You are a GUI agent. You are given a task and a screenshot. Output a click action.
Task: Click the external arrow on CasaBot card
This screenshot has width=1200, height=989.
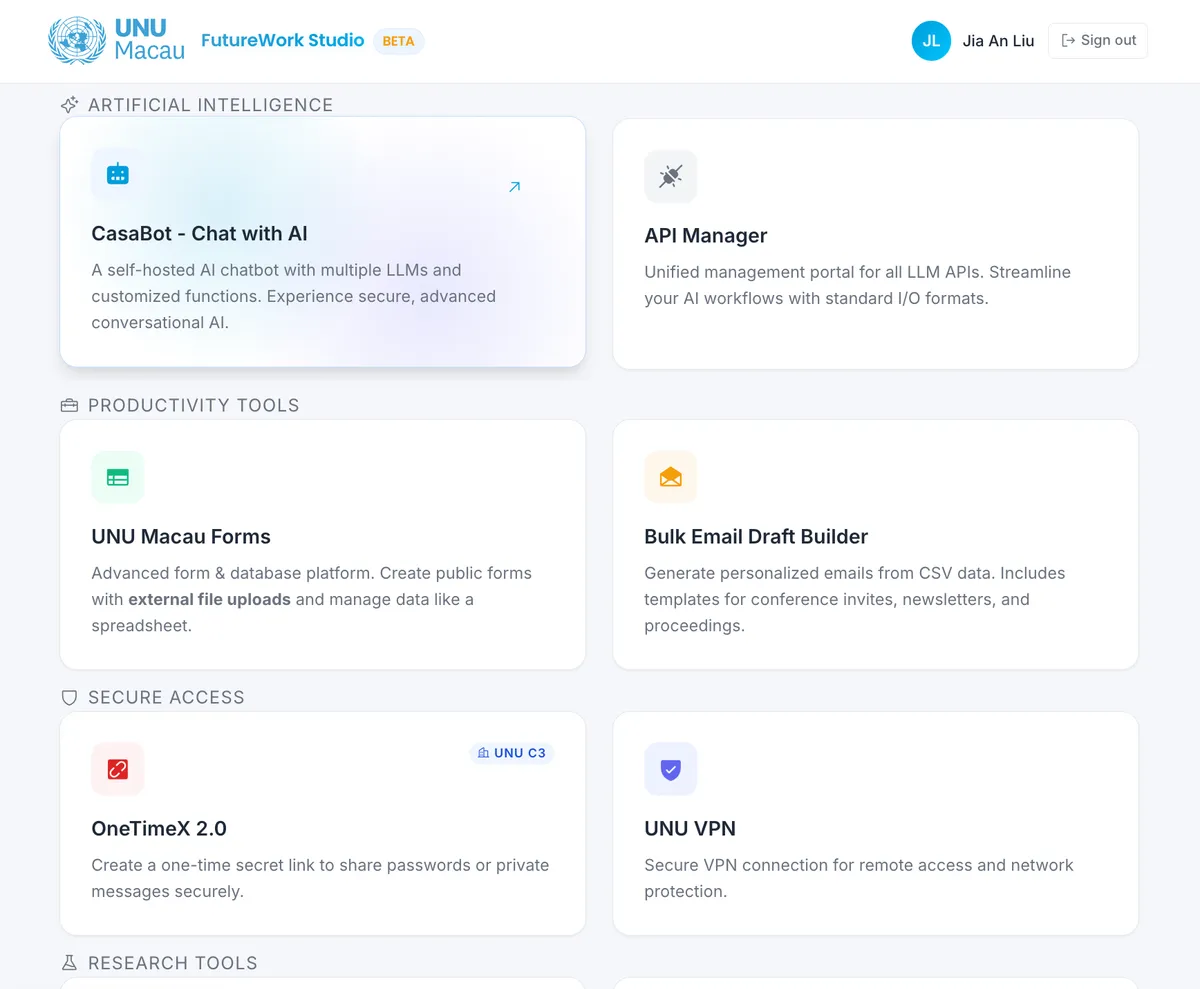click(514, 187)
